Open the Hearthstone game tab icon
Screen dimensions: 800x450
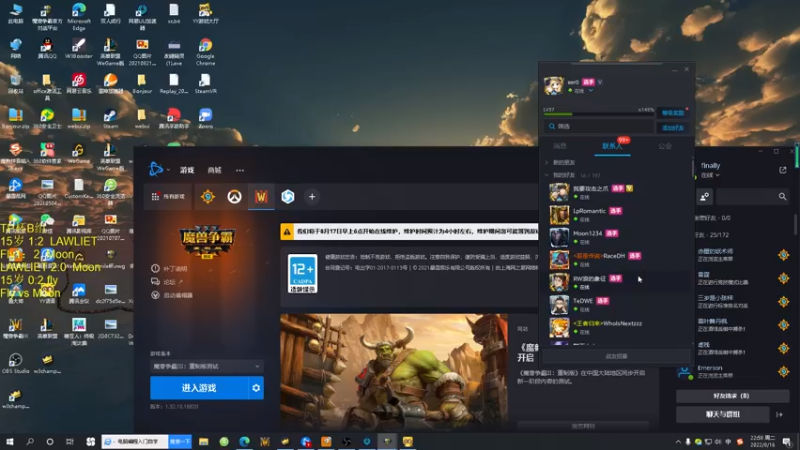pyautogui.click(x=208, y=196)
